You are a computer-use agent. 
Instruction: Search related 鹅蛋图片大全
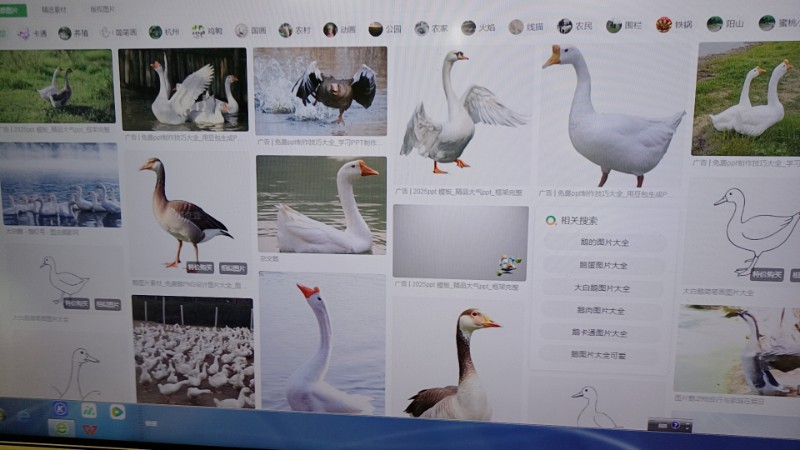coord(604,265)
